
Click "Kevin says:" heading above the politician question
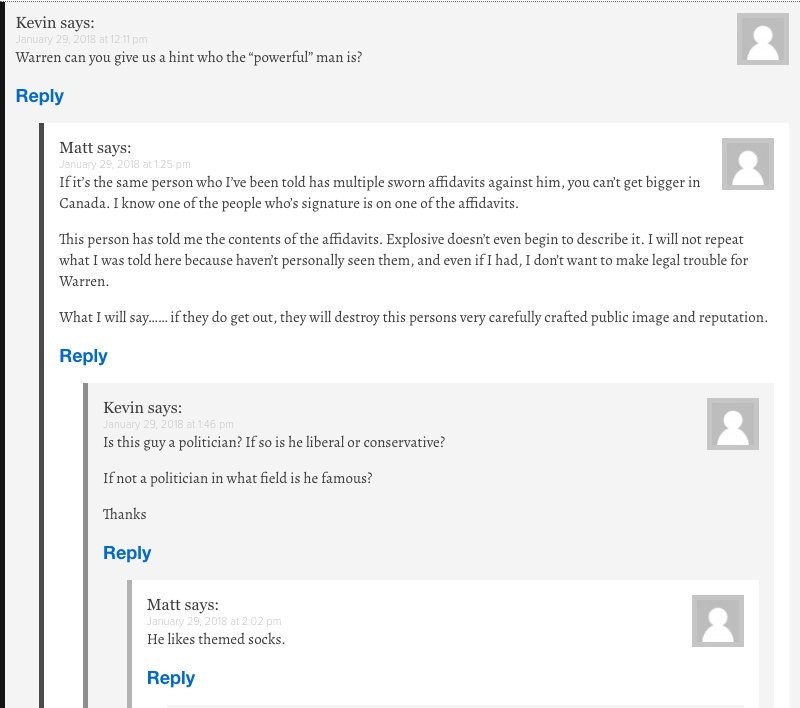(x=142, y=408)
